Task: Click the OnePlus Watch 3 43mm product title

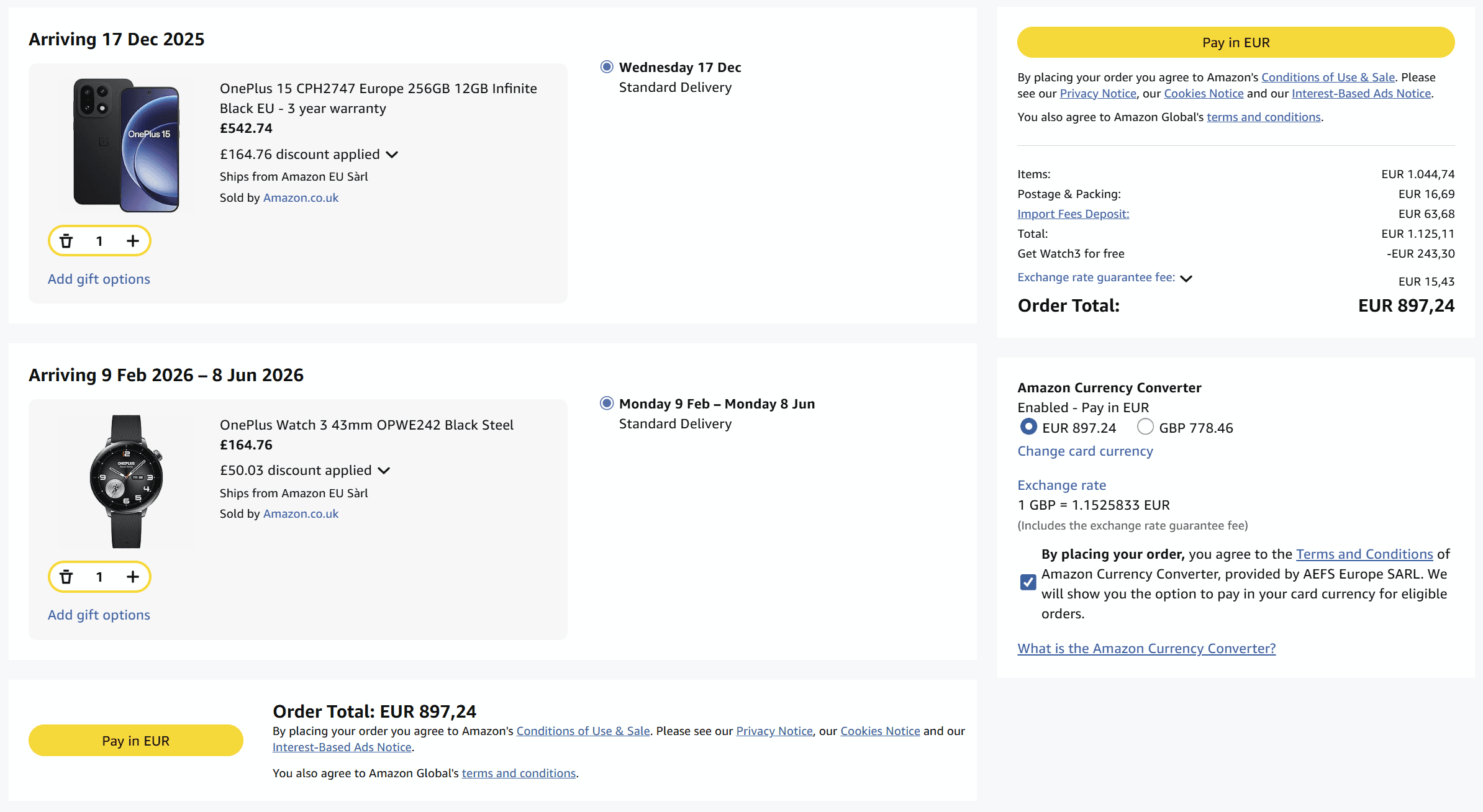Action: (366, 425)
